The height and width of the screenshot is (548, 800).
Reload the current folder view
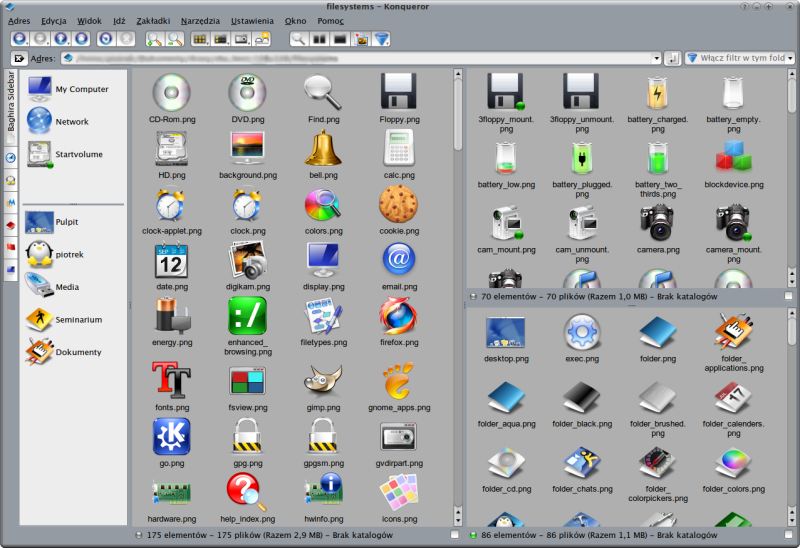(x=106, y=39)
